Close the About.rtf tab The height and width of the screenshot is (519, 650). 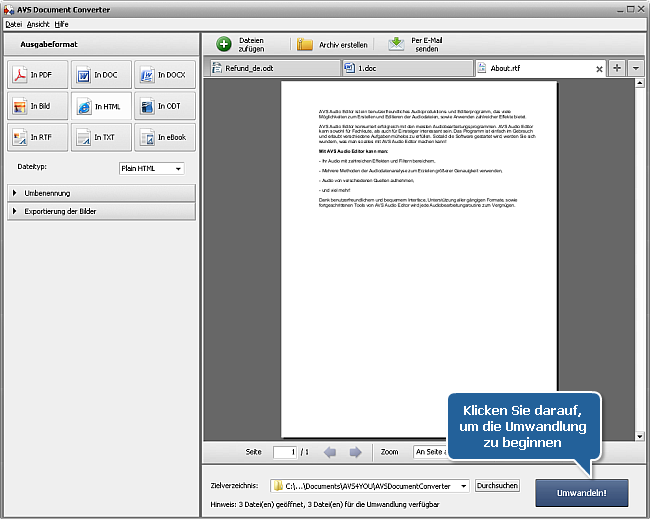(x=599, y=69)
